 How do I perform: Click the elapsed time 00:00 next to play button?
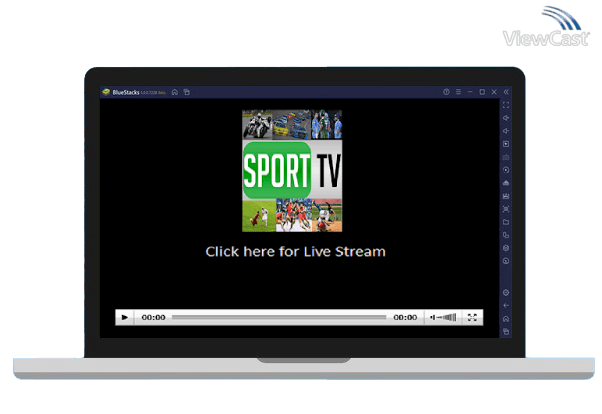click(x=154, y=318)
